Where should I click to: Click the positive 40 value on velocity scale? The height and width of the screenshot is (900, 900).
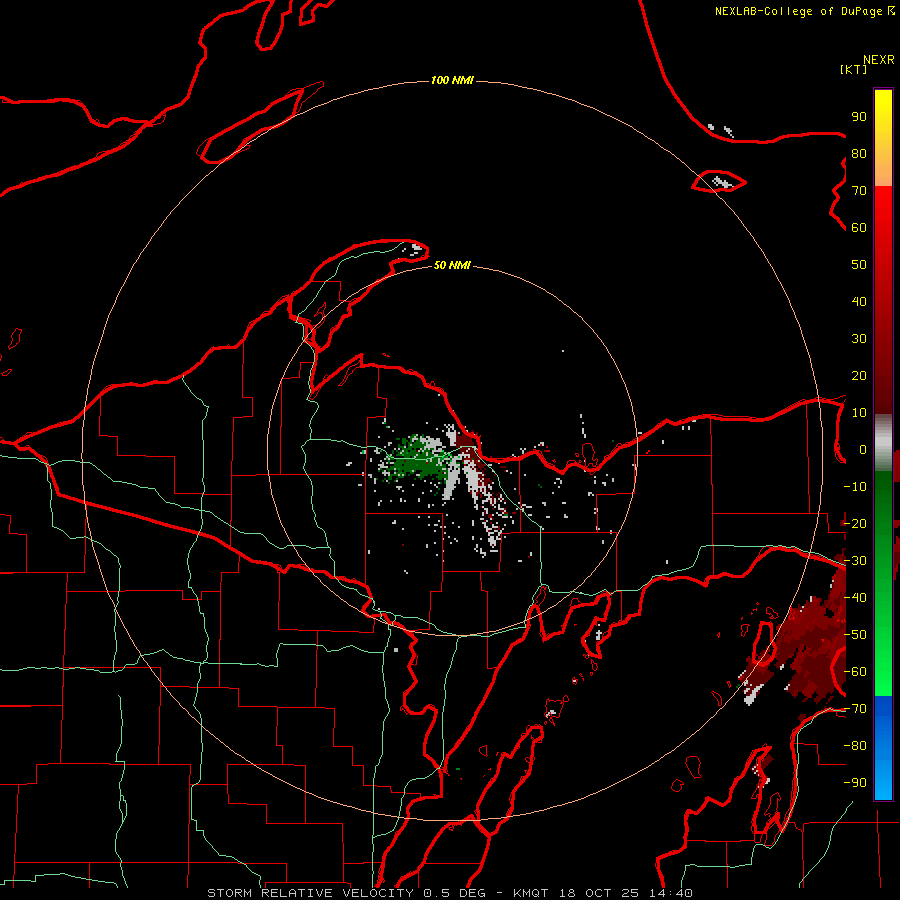pyautogui.click(x=859, y=301)
